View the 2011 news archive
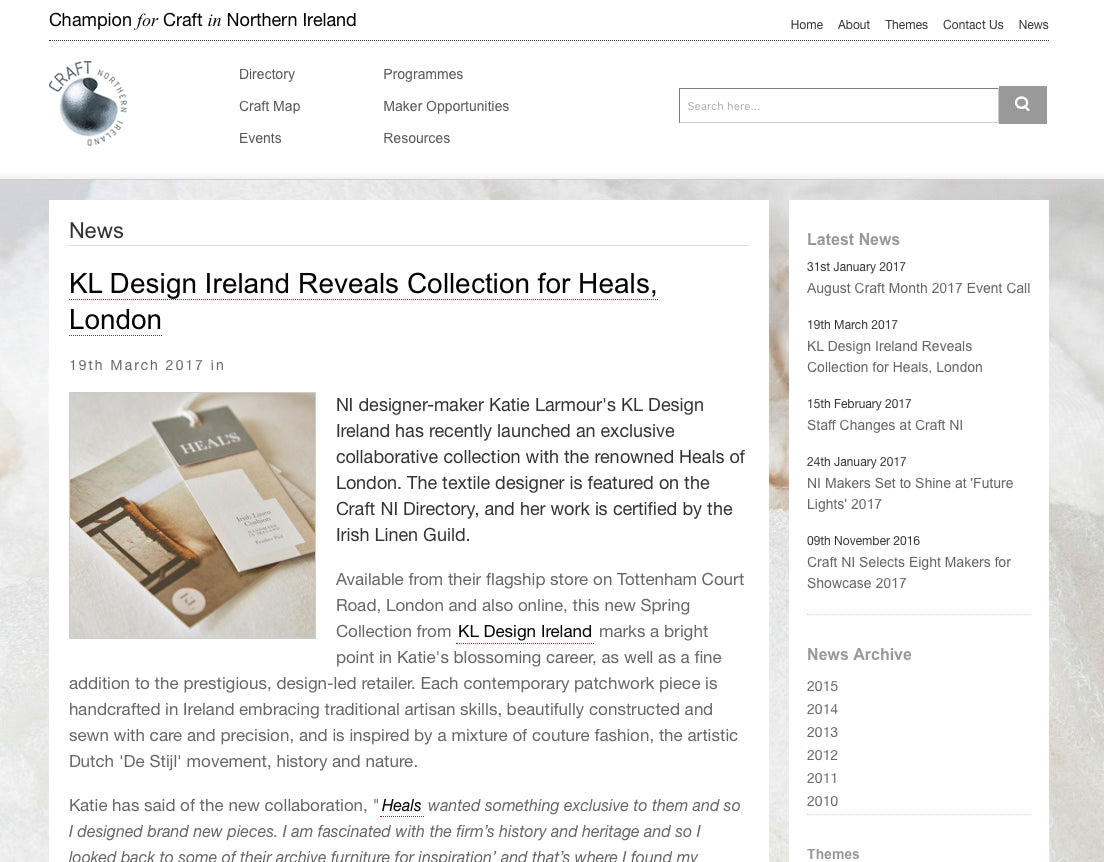1104x862 pixels. pos(822,778)
